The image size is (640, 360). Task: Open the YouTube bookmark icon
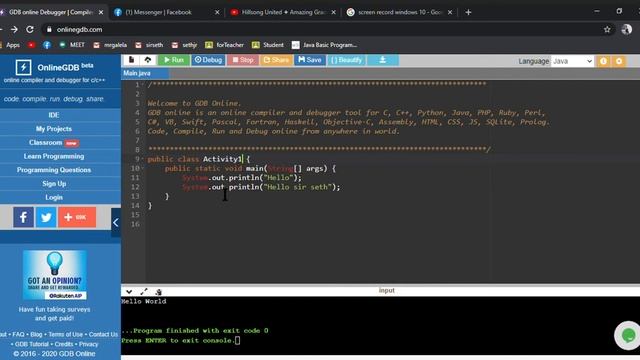[31, 45]
